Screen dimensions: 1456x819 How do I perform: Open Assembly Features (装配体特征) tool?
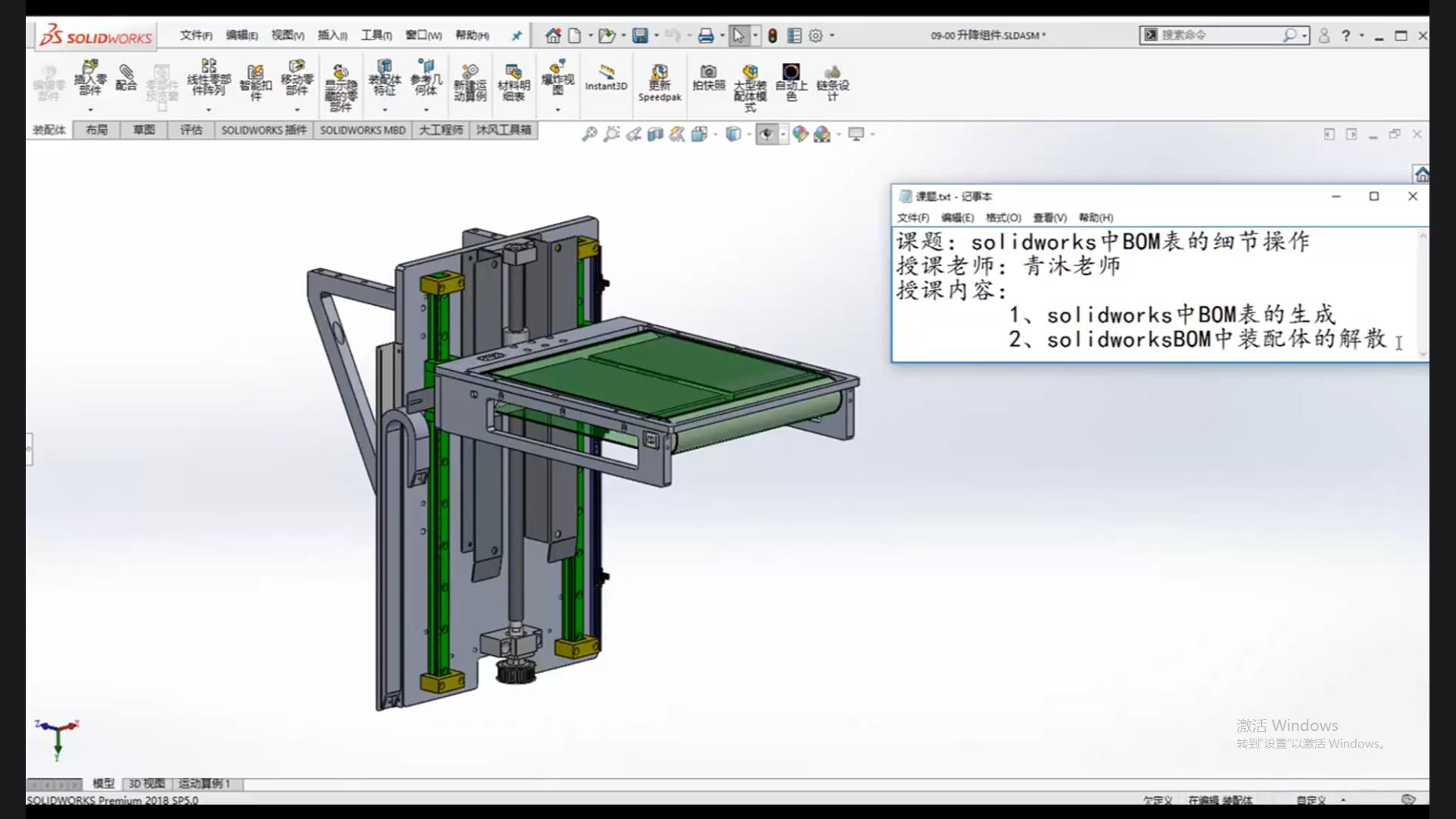coord(384,77)
